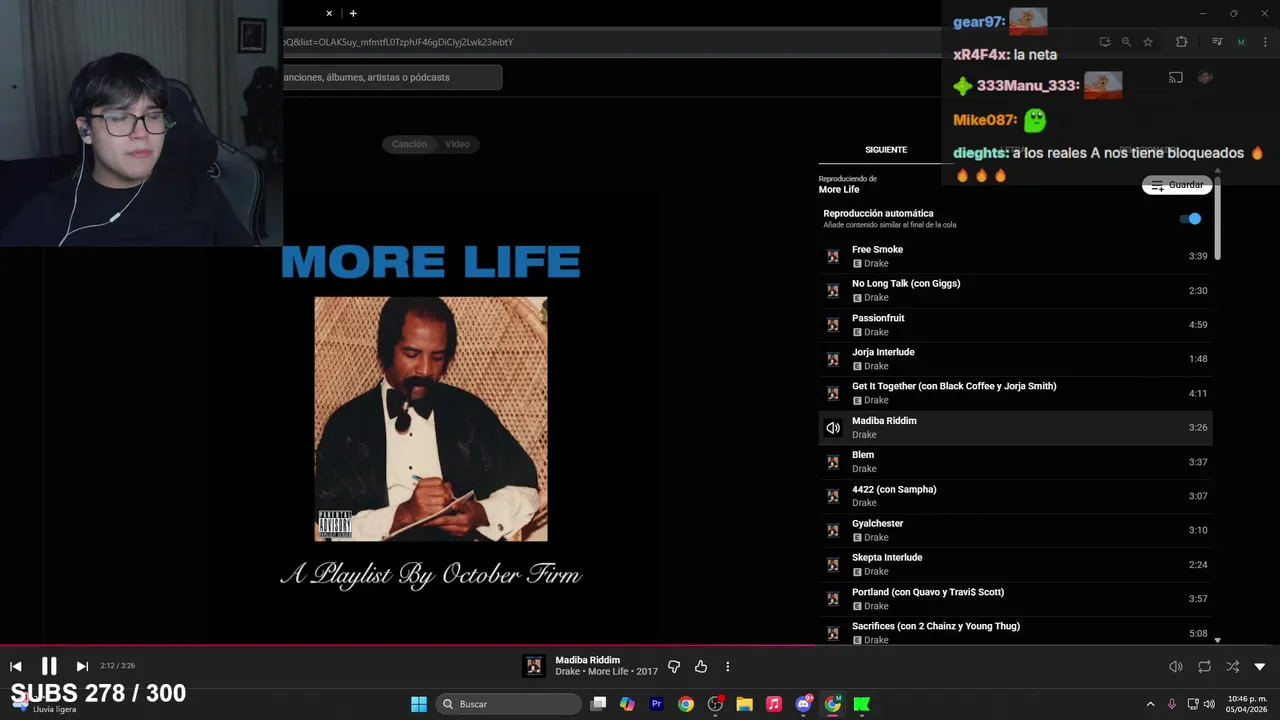Pause playback with the pause button
Image resolution: width=1280 pixels, height=720 pixels.
(49, 666)
